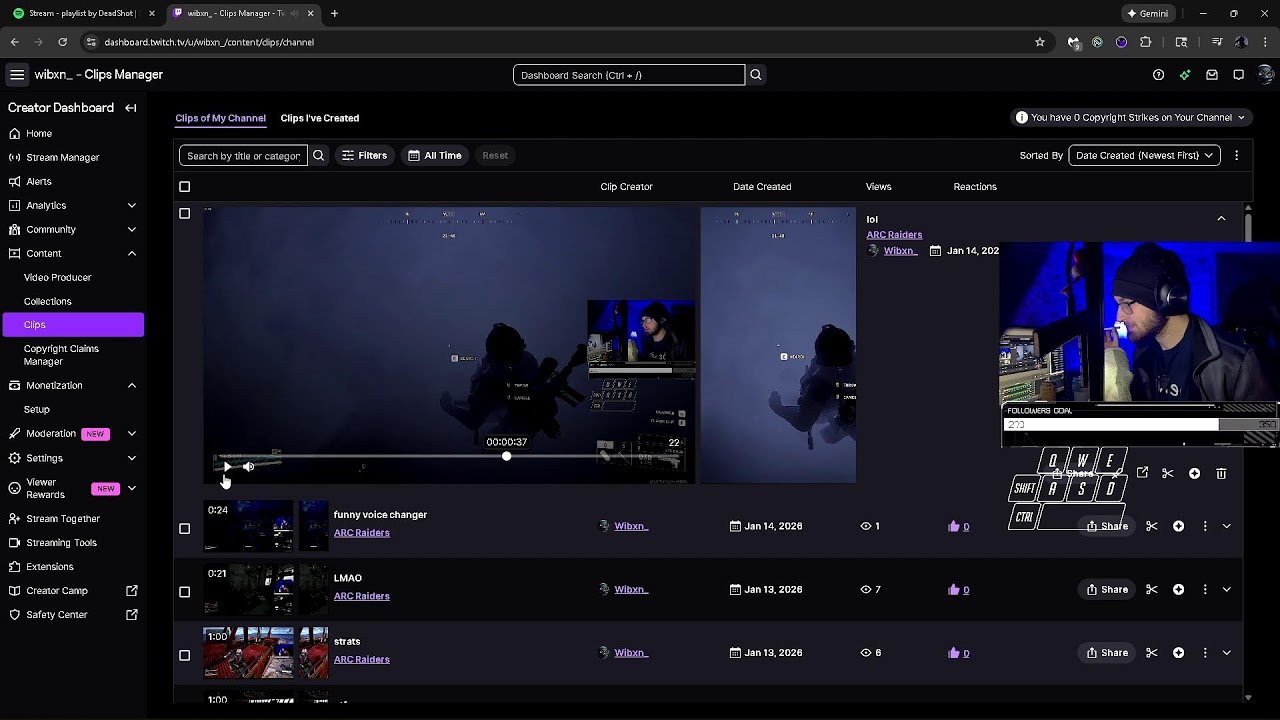The width and height of the screenshot is (1280, 720).
Task: Collapse the Content sidebar section
Action: [x=131, y=254]
